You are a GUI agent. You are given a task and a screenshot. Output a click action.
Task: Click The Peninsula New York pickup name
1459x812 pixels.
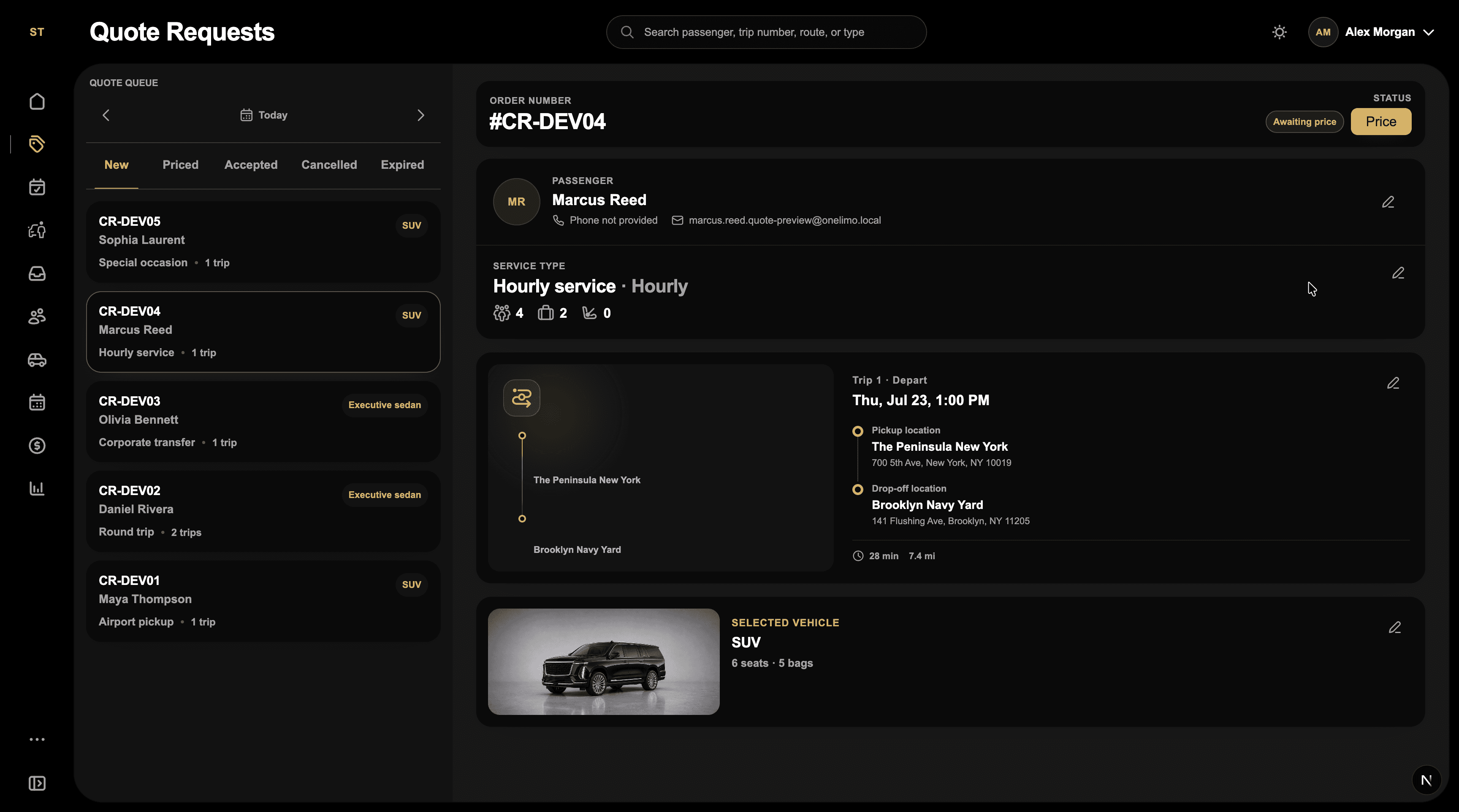click(x=940, y=447)
